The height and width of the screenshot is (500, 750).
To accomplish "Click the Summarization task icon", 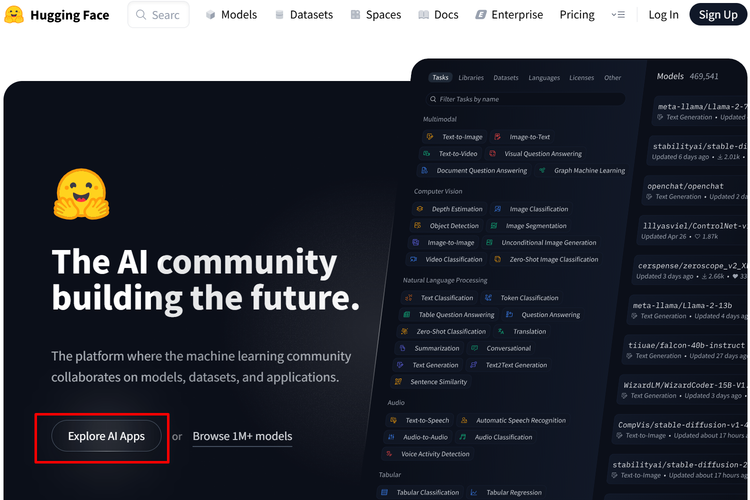I will pyautogui.click(x=403, y=348).
